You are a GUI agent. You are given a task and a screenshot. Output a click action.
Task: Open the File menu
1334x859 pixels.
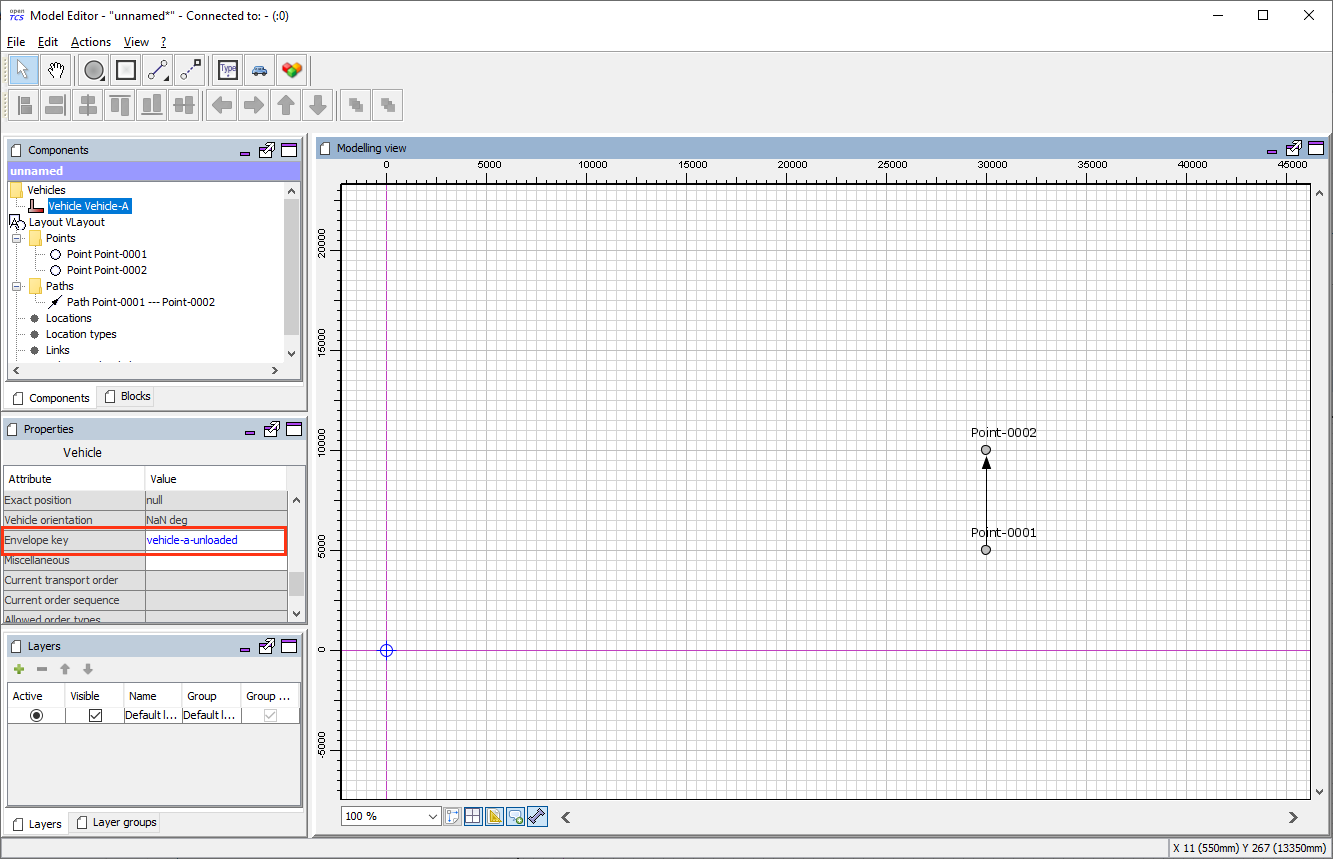tap(16, 42)
